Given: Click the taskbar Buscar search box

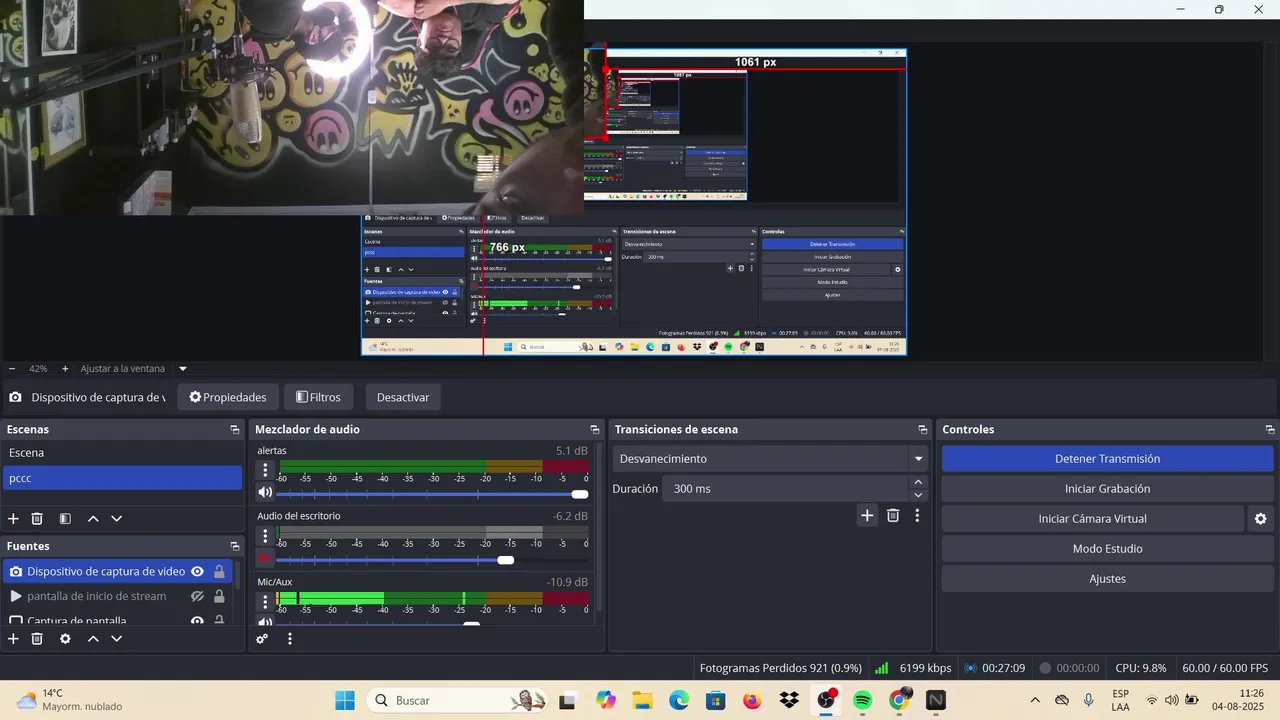Looking at the screenshot, I should click(456, 700).
